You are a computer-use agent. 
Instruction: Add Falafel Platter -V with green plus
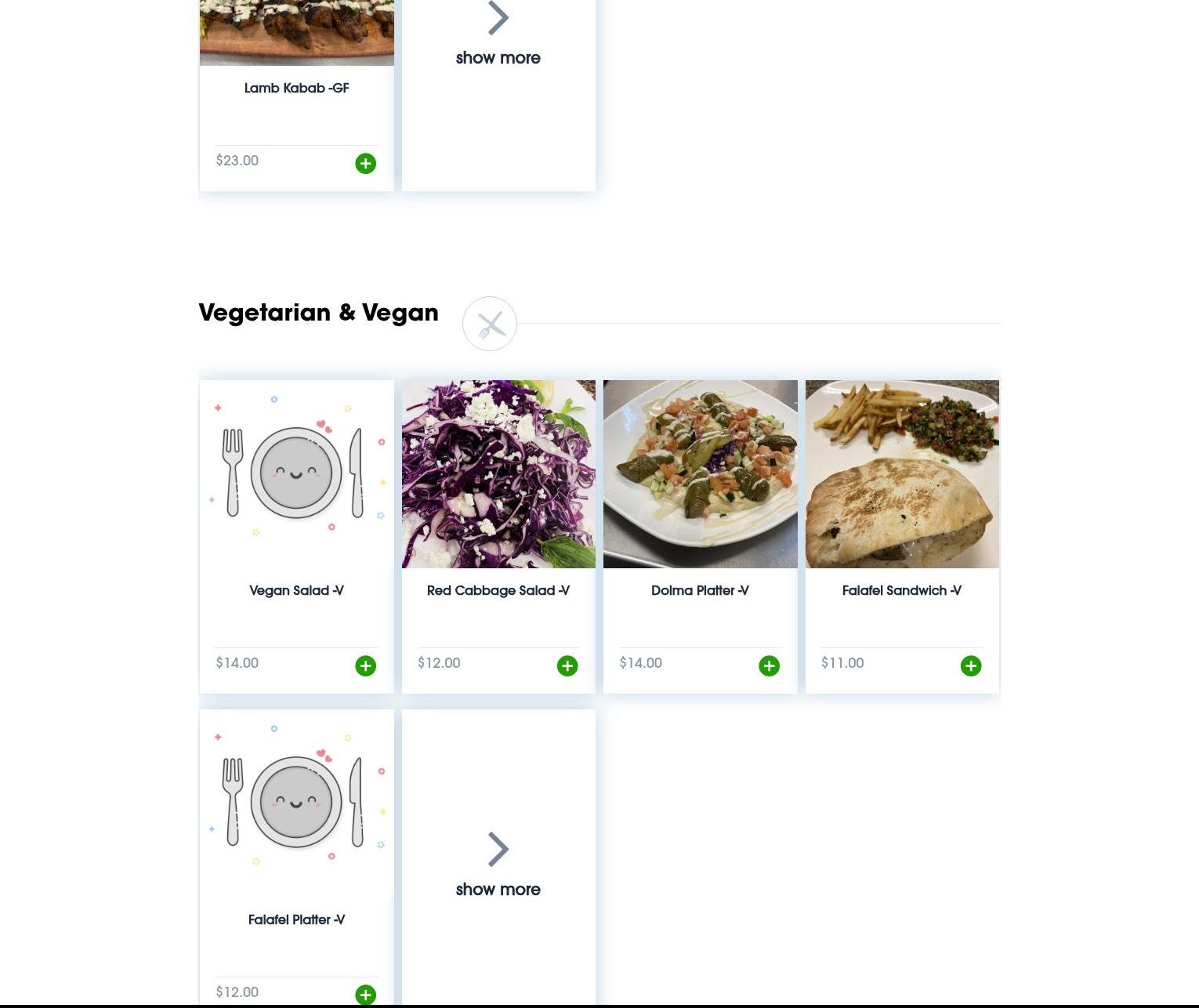(365, 995)
